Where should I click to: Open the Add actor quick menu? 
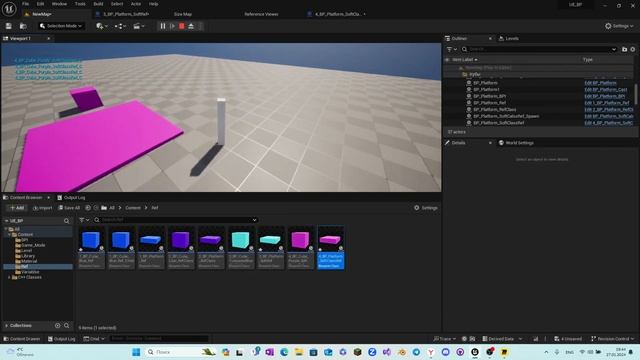tap(102, 26)
